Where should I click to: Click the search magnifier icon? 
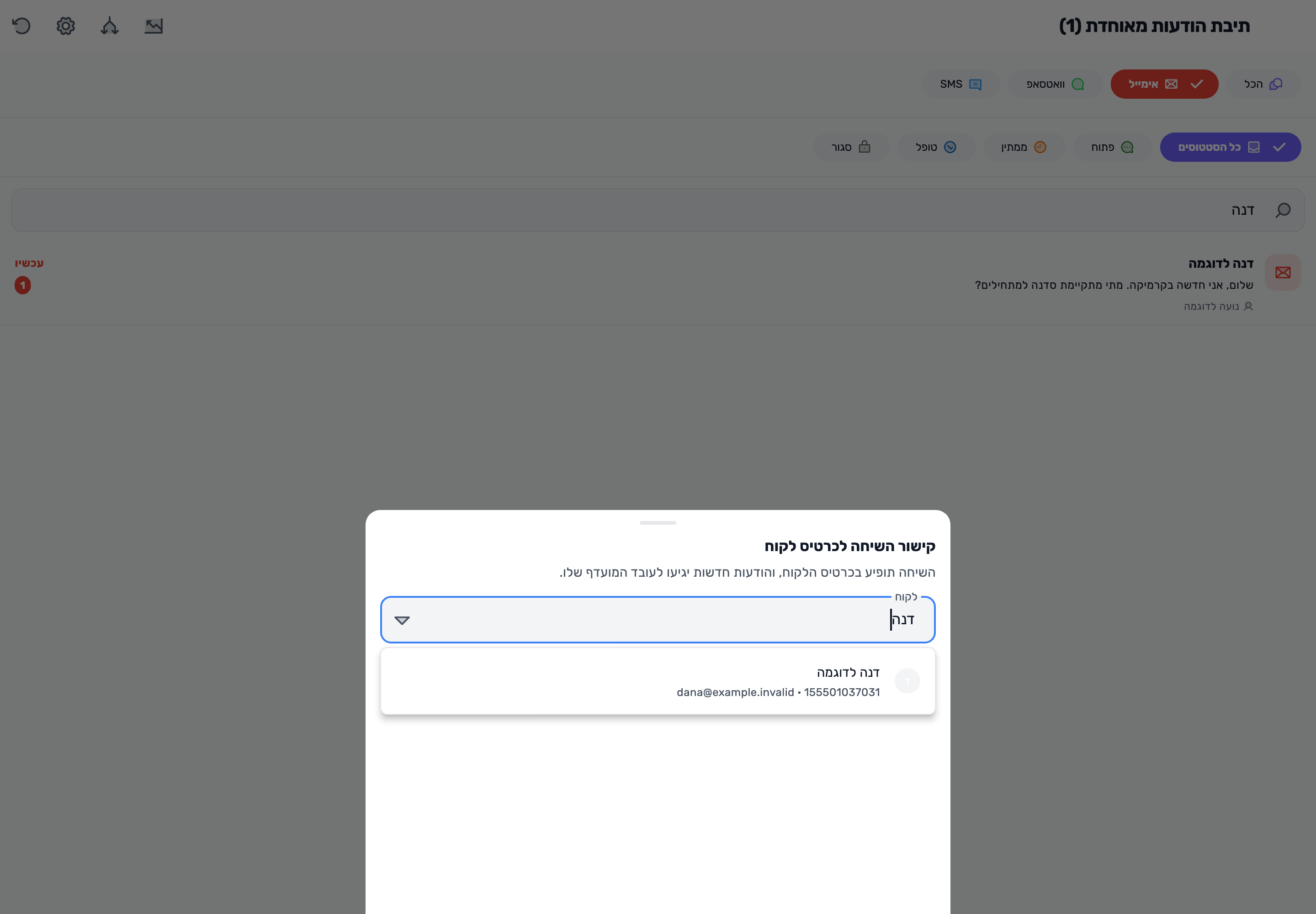click(1283, 210)
